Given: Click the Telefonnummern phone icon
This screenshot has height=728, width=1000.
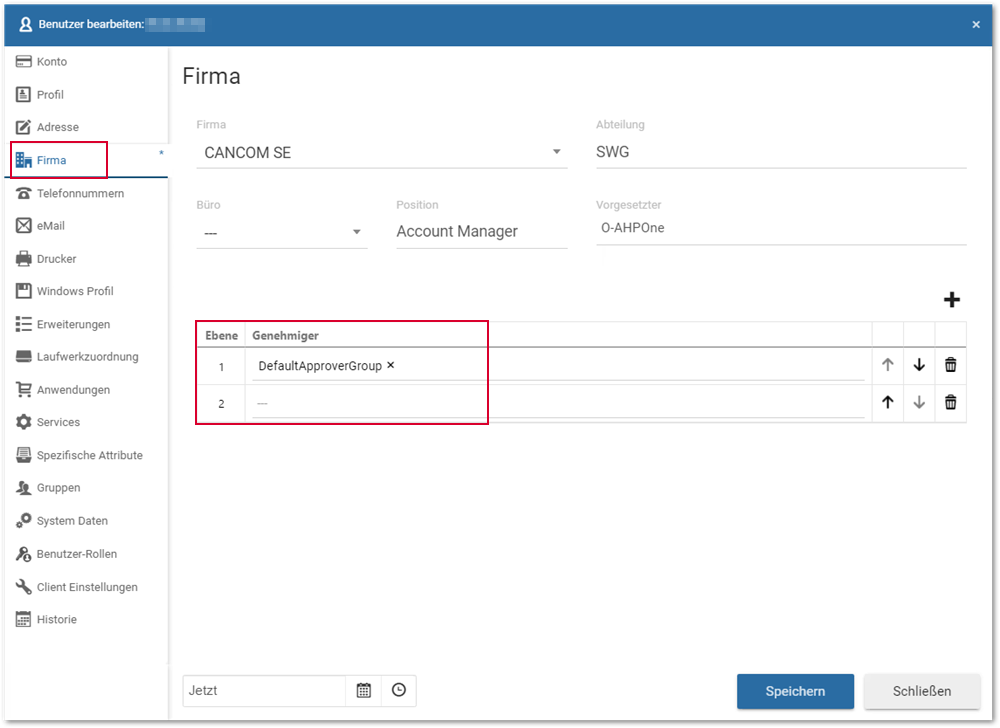Looking at the screenshot, I should coord(24,193).
